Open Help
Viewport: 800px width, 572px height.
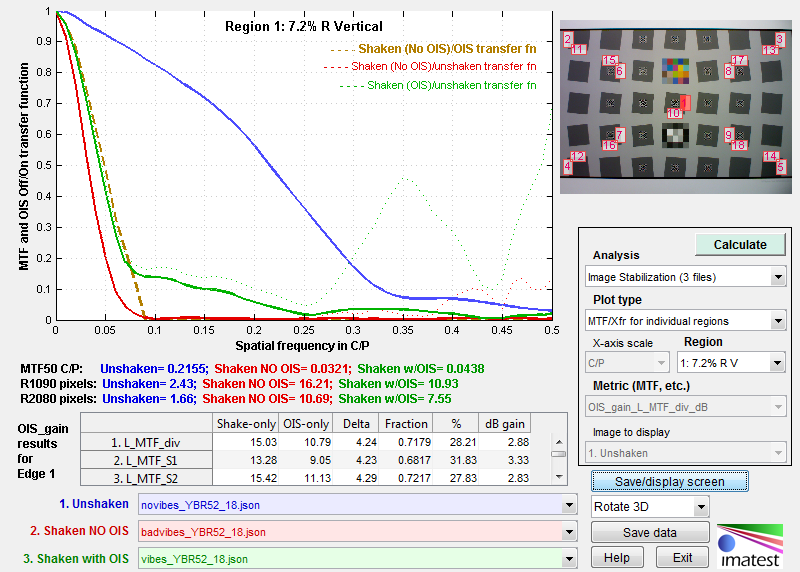pos(617,557)
